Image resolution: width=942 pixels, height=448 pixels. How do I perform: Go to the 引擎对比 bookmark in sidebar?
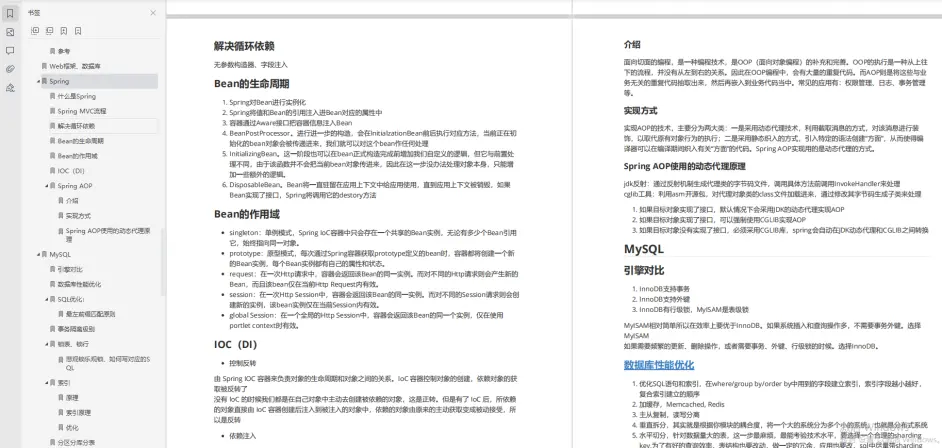coord(70,270)
